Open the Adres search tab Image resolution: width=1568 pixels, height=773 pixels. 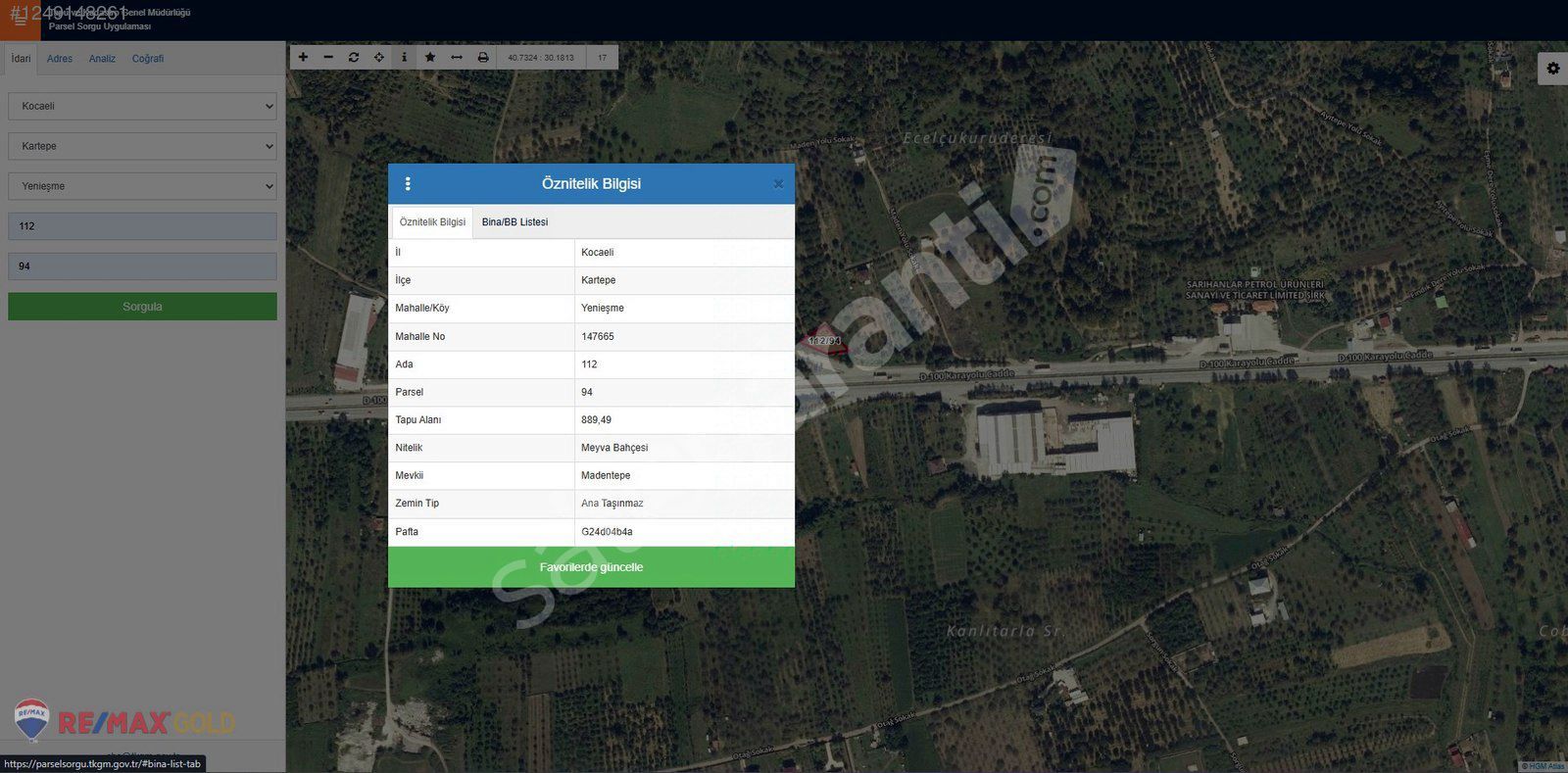[60, 59]
